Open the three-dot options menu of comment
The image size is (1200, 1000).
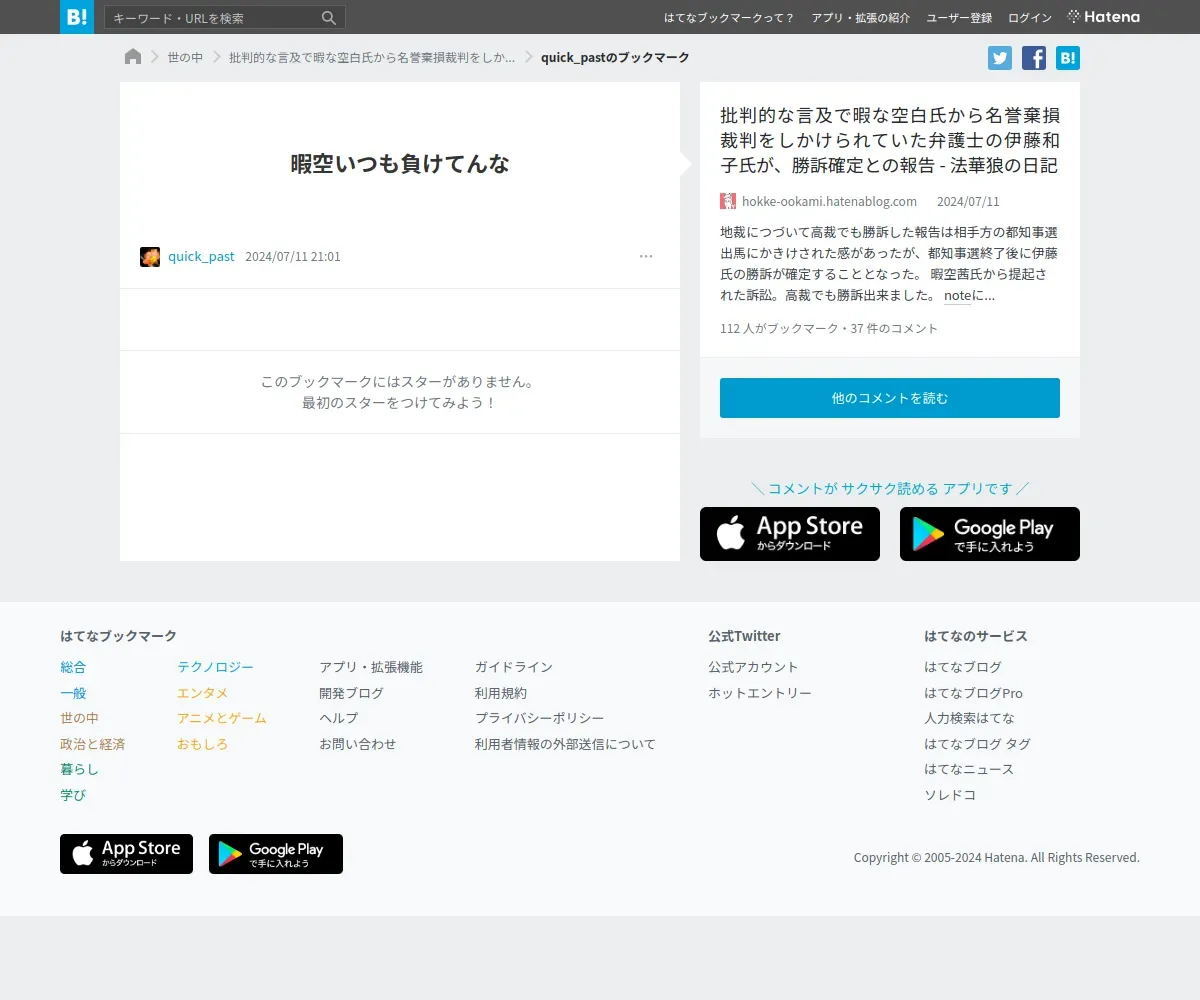(646, 257)
